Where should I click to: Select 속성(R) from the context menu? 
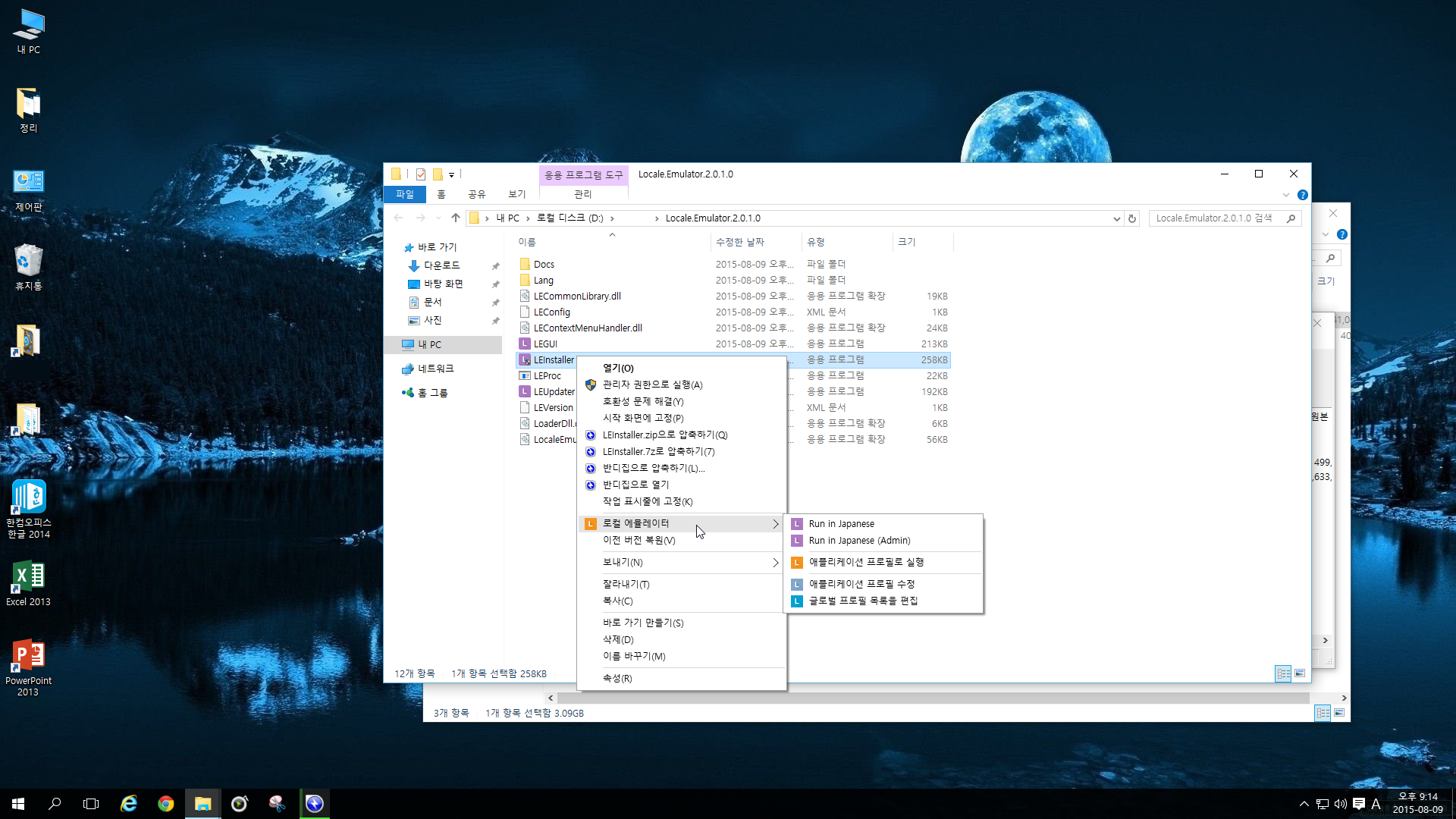point(618,678)
